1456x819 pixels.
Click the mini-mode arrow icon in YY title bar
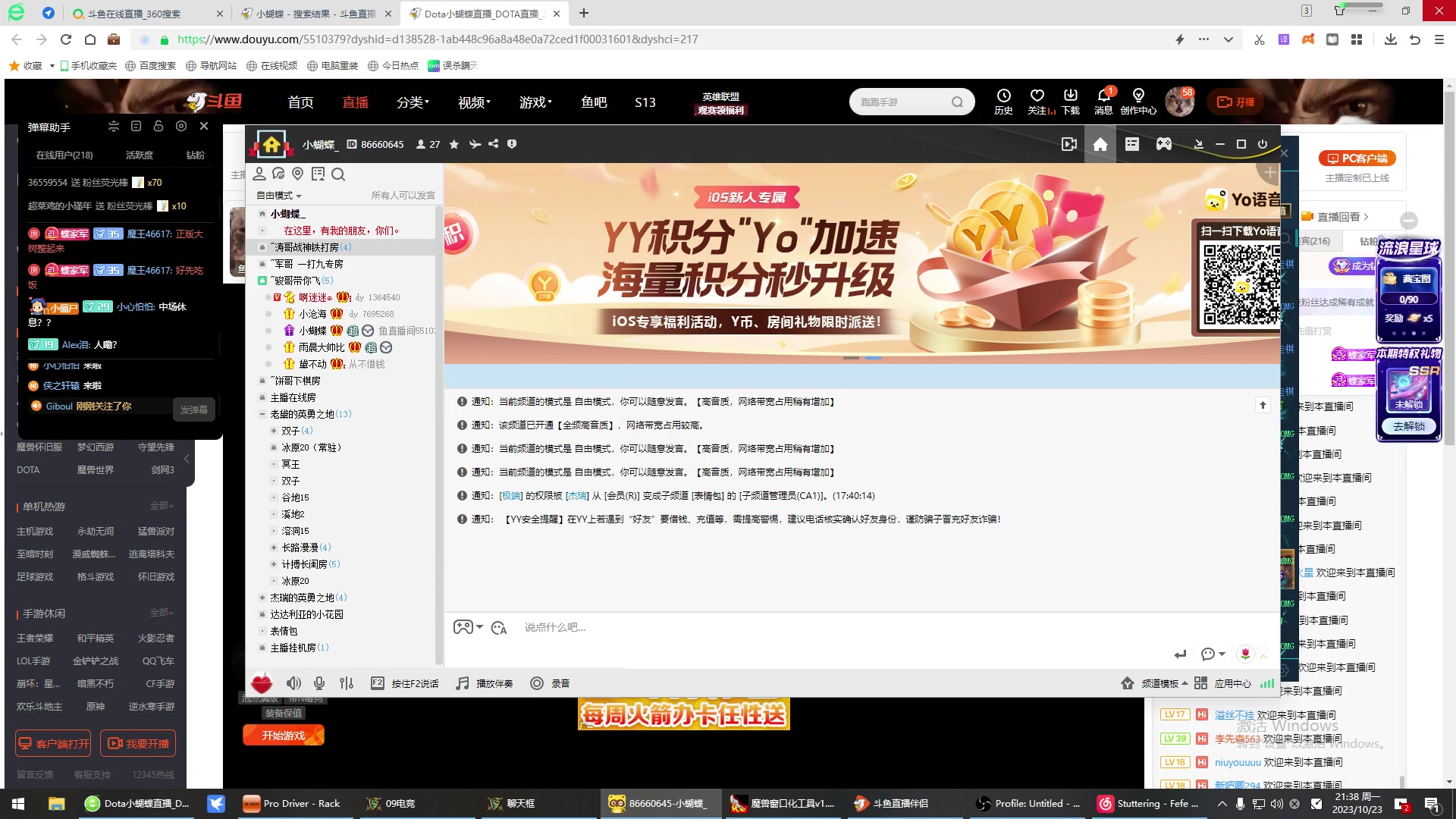(x=1199, y=144)
